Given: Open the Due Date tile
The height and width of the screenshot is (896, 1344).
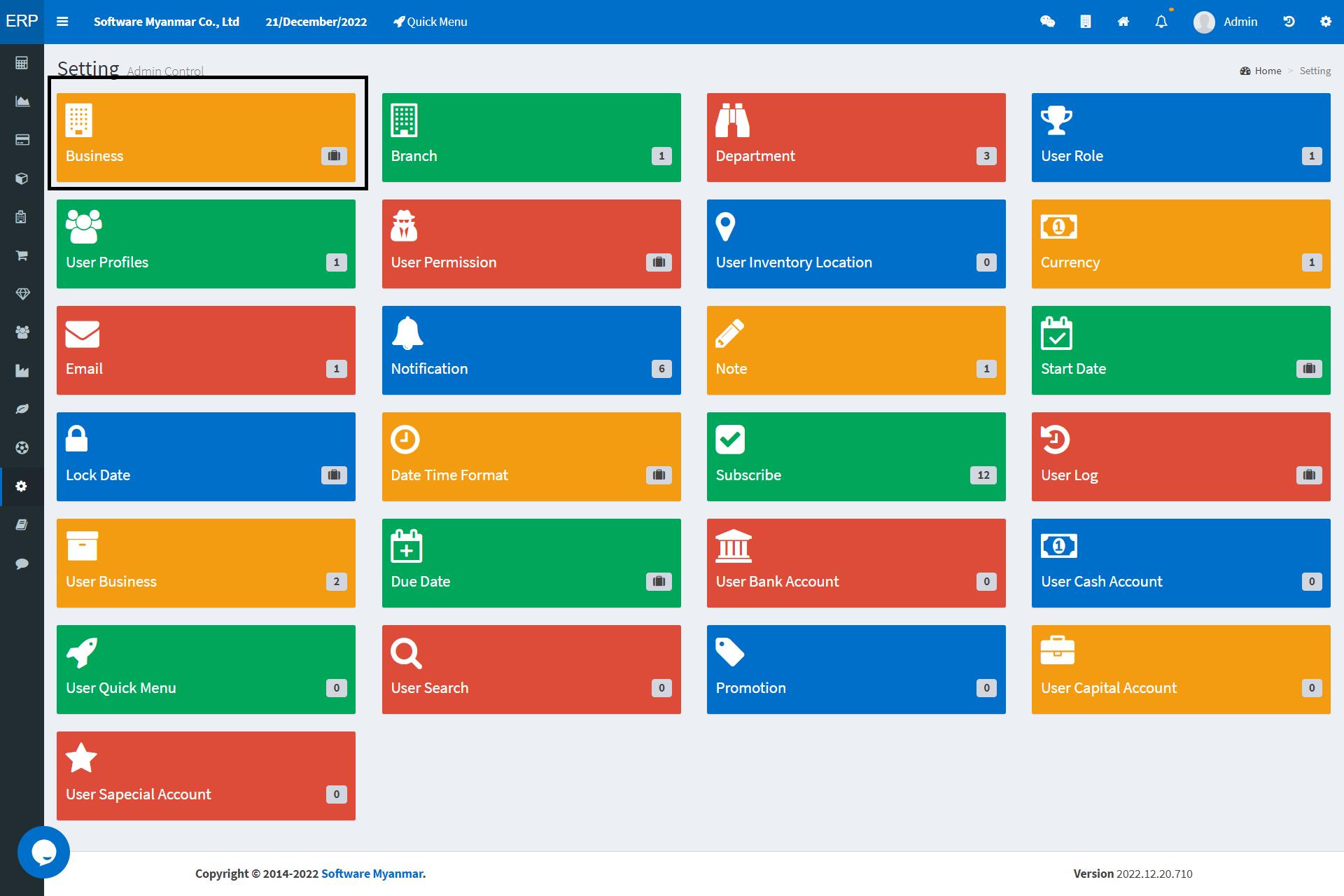Looking at the screenshot, I should coord(531,563).
